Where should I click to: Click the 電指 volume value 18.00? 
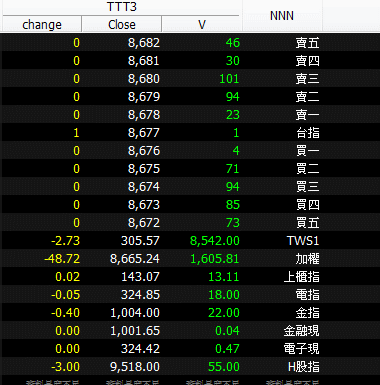224,295
